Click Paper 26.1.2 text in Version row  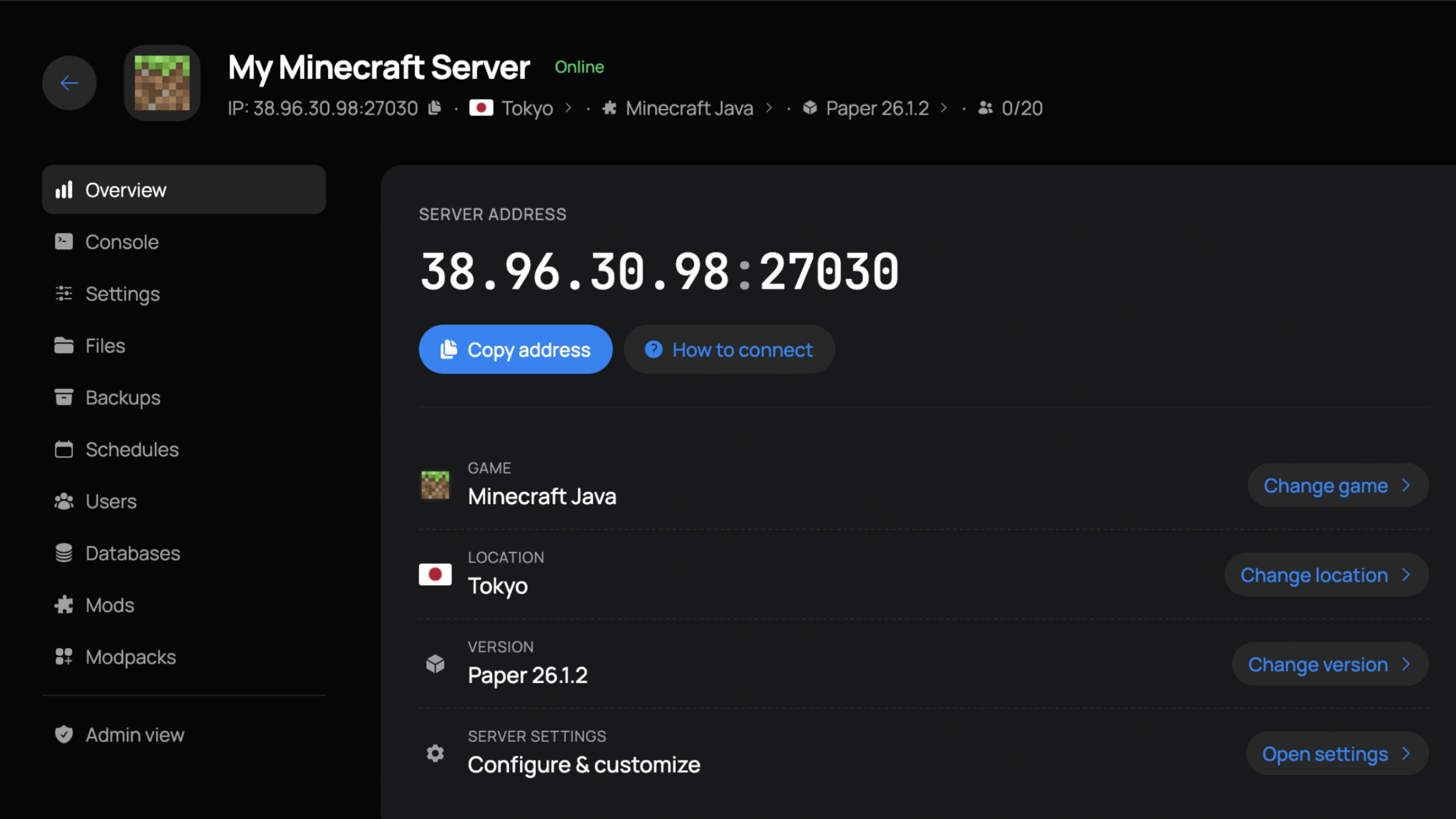tap(527, 675)
